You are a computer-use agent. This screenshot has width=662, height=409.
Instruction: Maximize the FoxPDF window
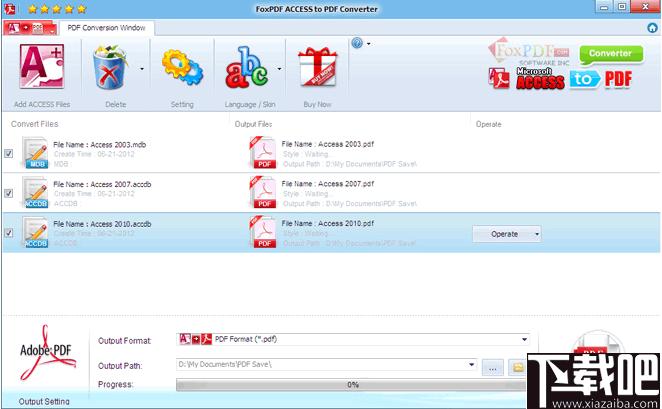[622, 7]
